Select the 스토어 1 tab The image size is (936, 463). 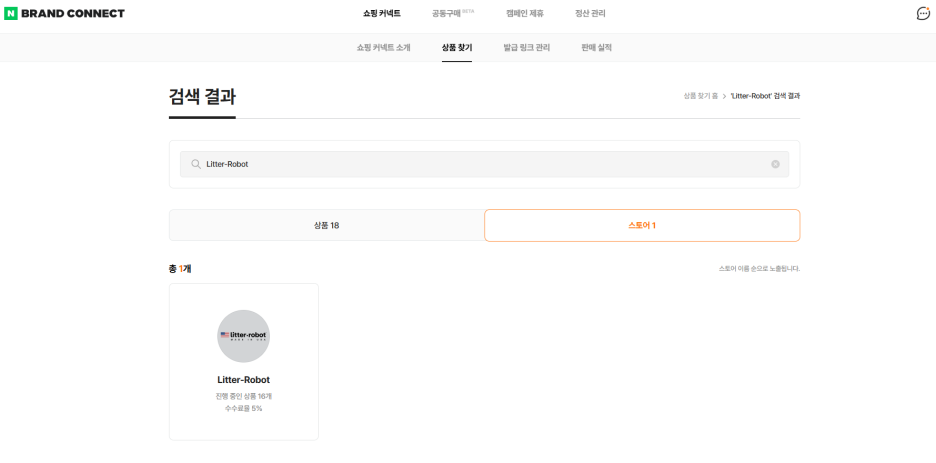point(642,226)
